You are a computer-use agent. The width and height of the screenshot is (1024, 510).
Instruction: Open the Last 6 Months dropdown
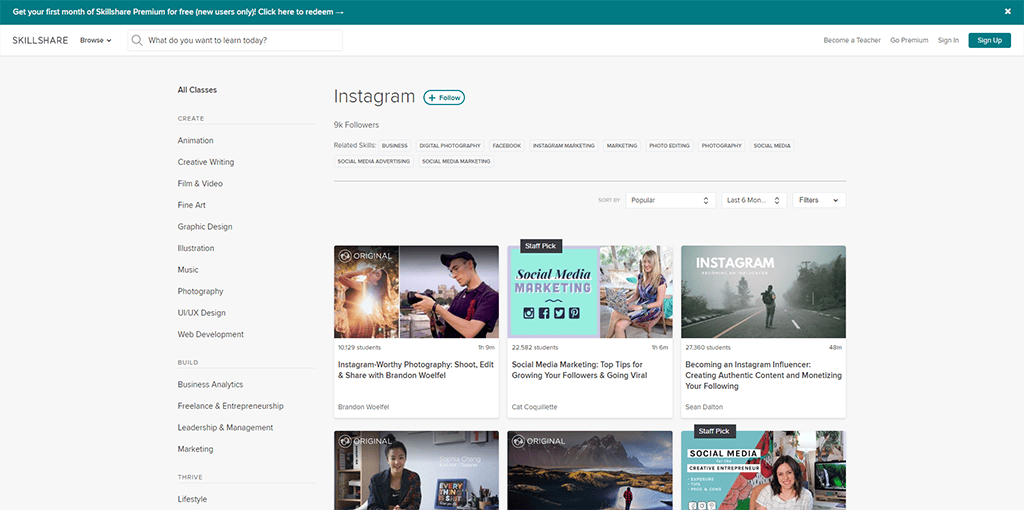click(x=754, y=200)
